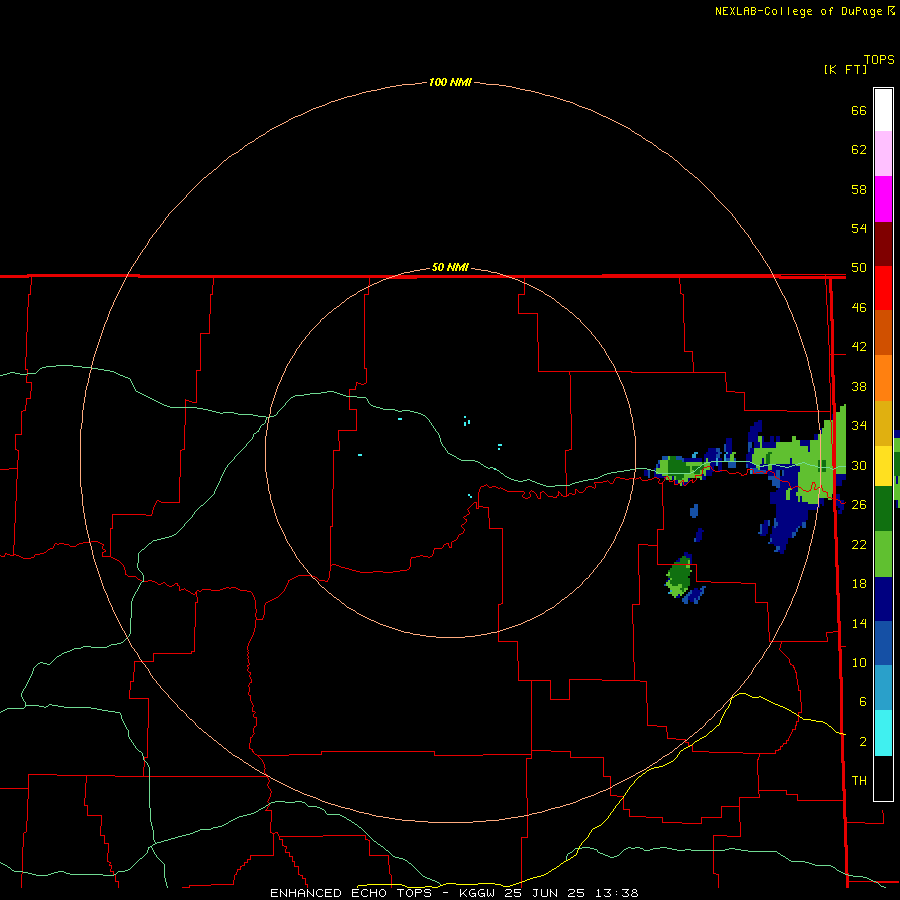Click the '25 JUN 25 13:38' timestamp
Screen dimensions: 900x900
point(572,893)
